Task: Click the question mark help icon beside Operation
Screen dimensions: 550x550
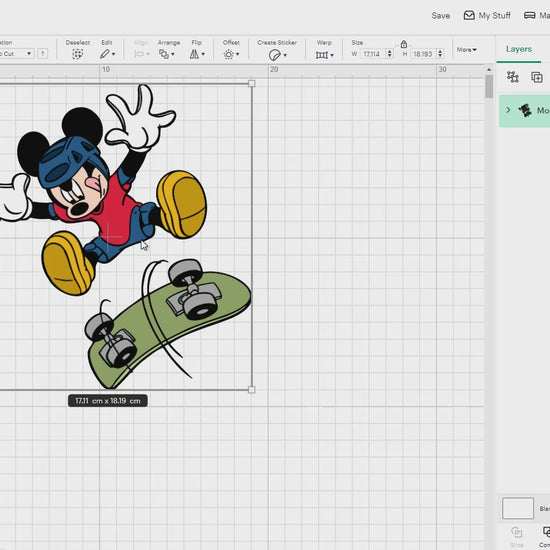Action: pos(42,54)
